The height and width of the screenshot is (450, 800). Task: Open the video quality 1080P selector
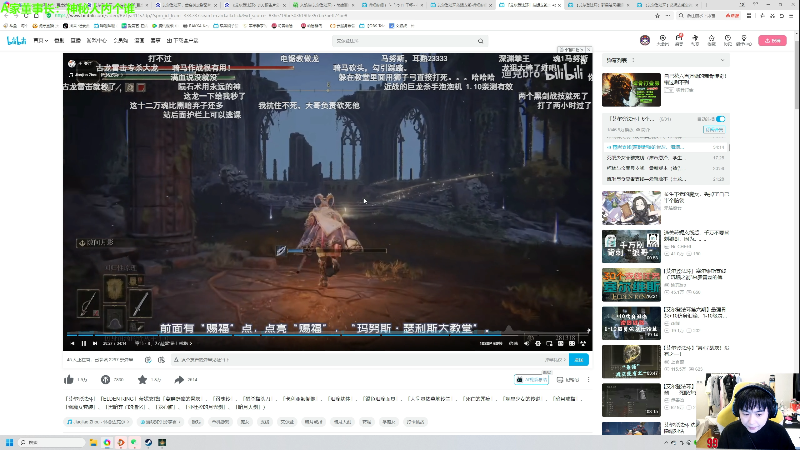[491, 343]
